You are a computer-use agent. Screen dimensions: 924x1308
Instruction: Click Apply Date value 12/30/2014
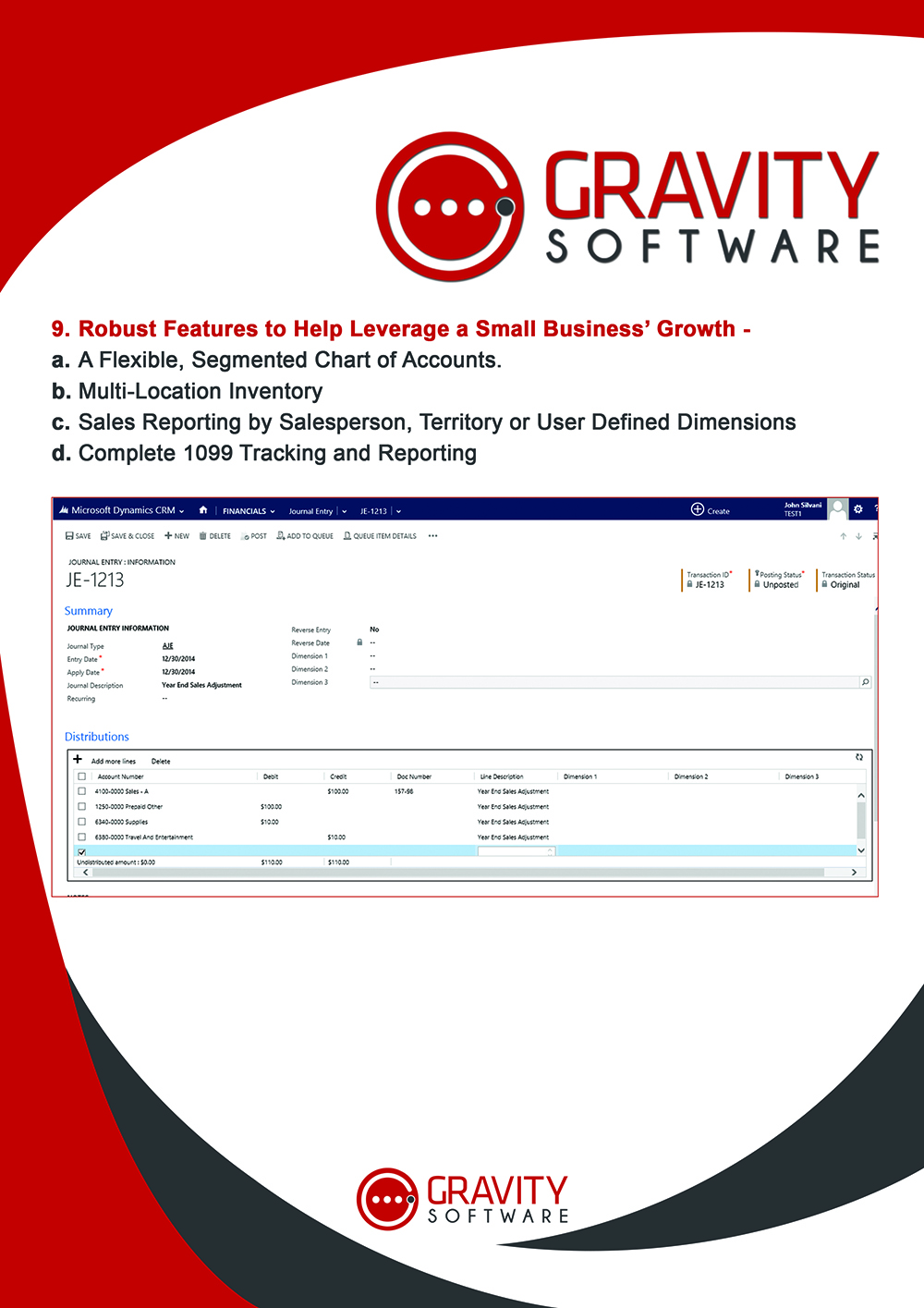178,672
